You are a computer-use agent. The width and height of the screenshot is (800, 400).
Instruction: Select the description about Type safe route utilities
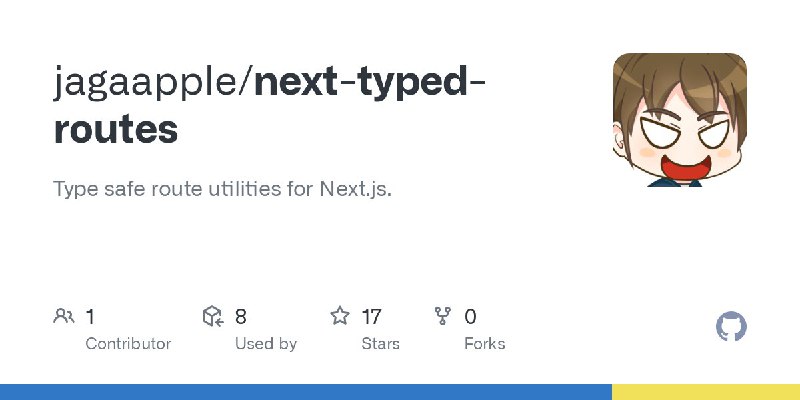(x=222, y=189)
